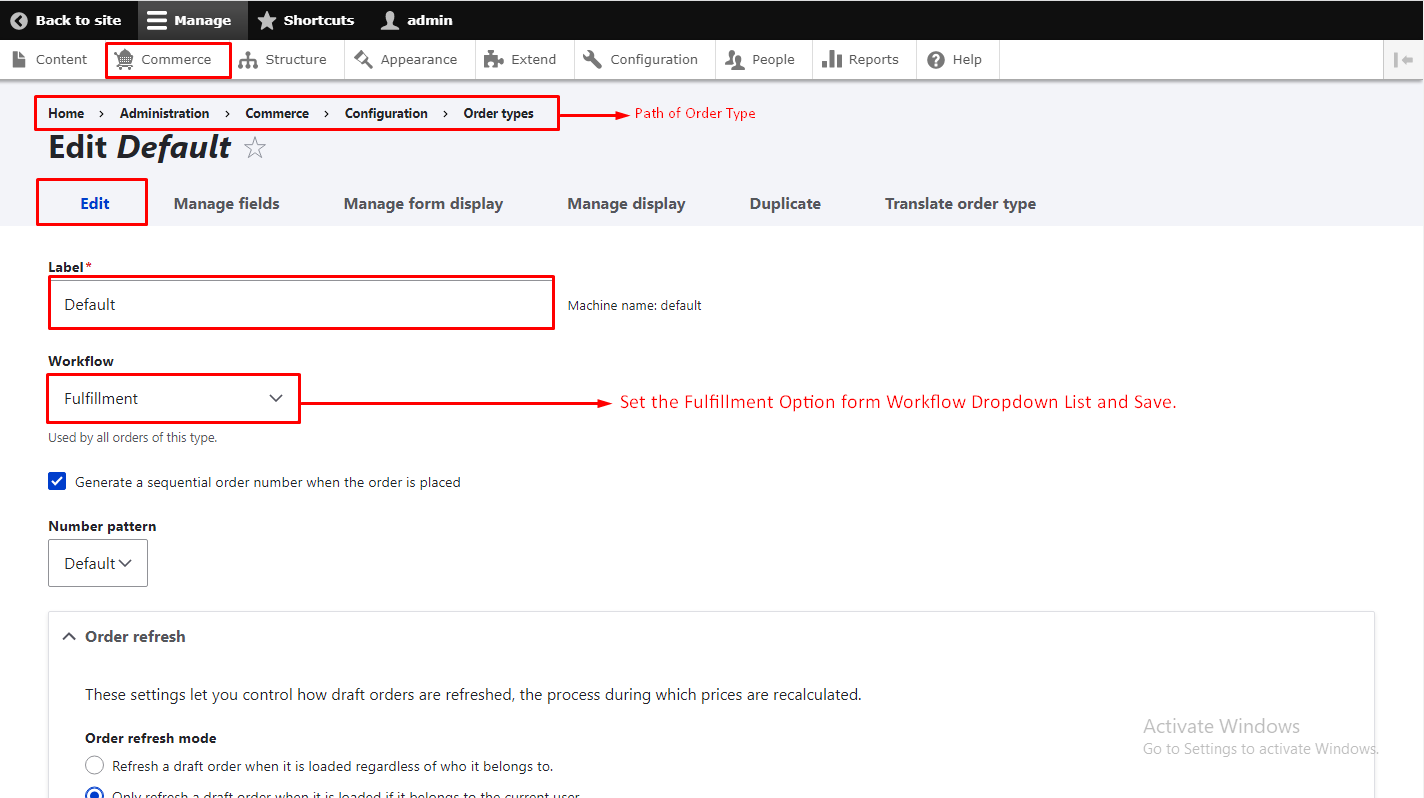
Task: Switch to the Manage fields tab
Action: 226,204
